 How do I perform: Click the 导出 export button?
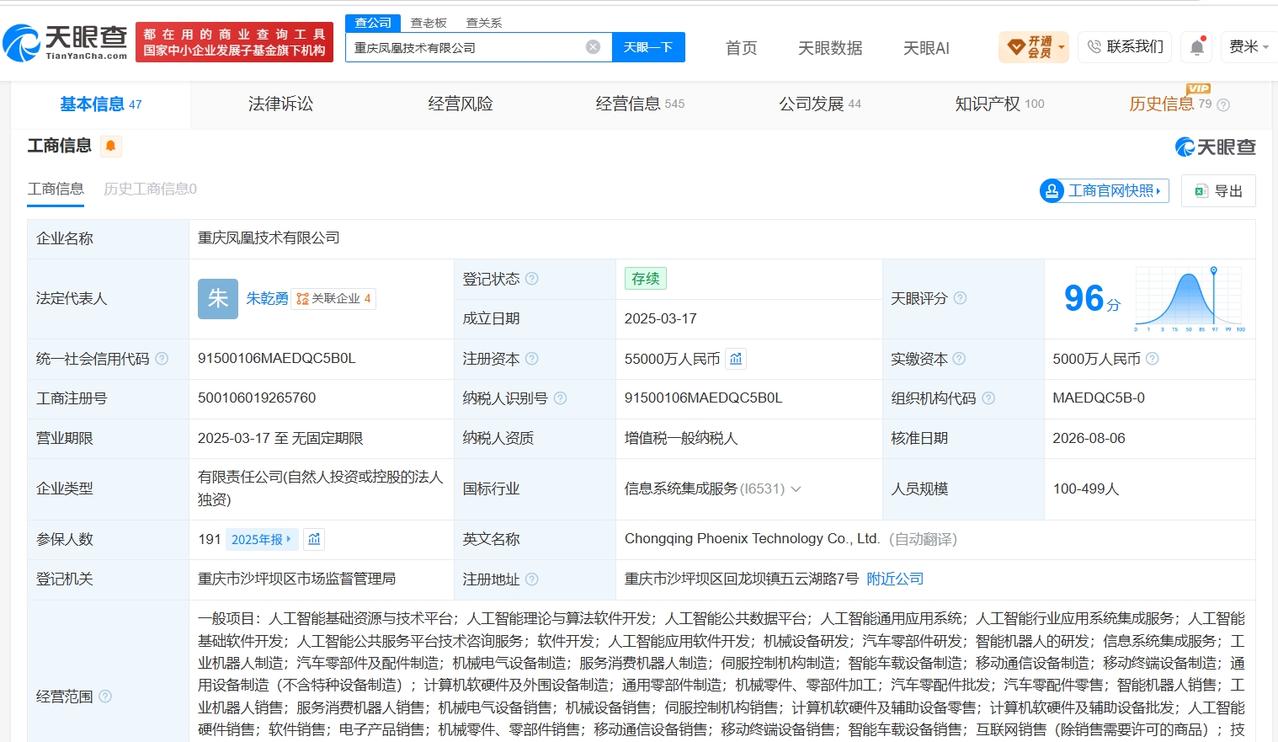1218,191
